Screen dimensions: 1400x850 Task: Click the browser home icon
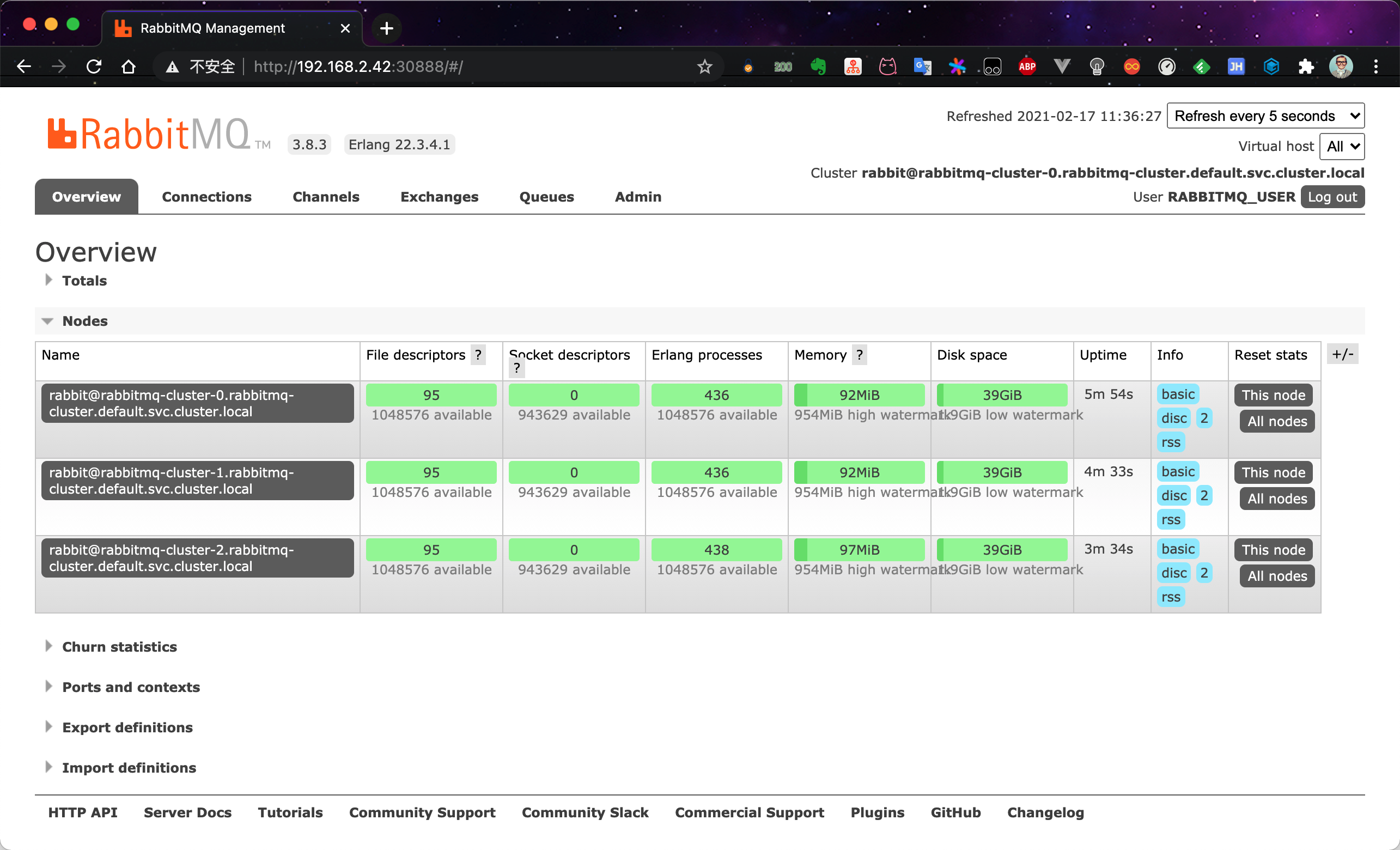129,67
